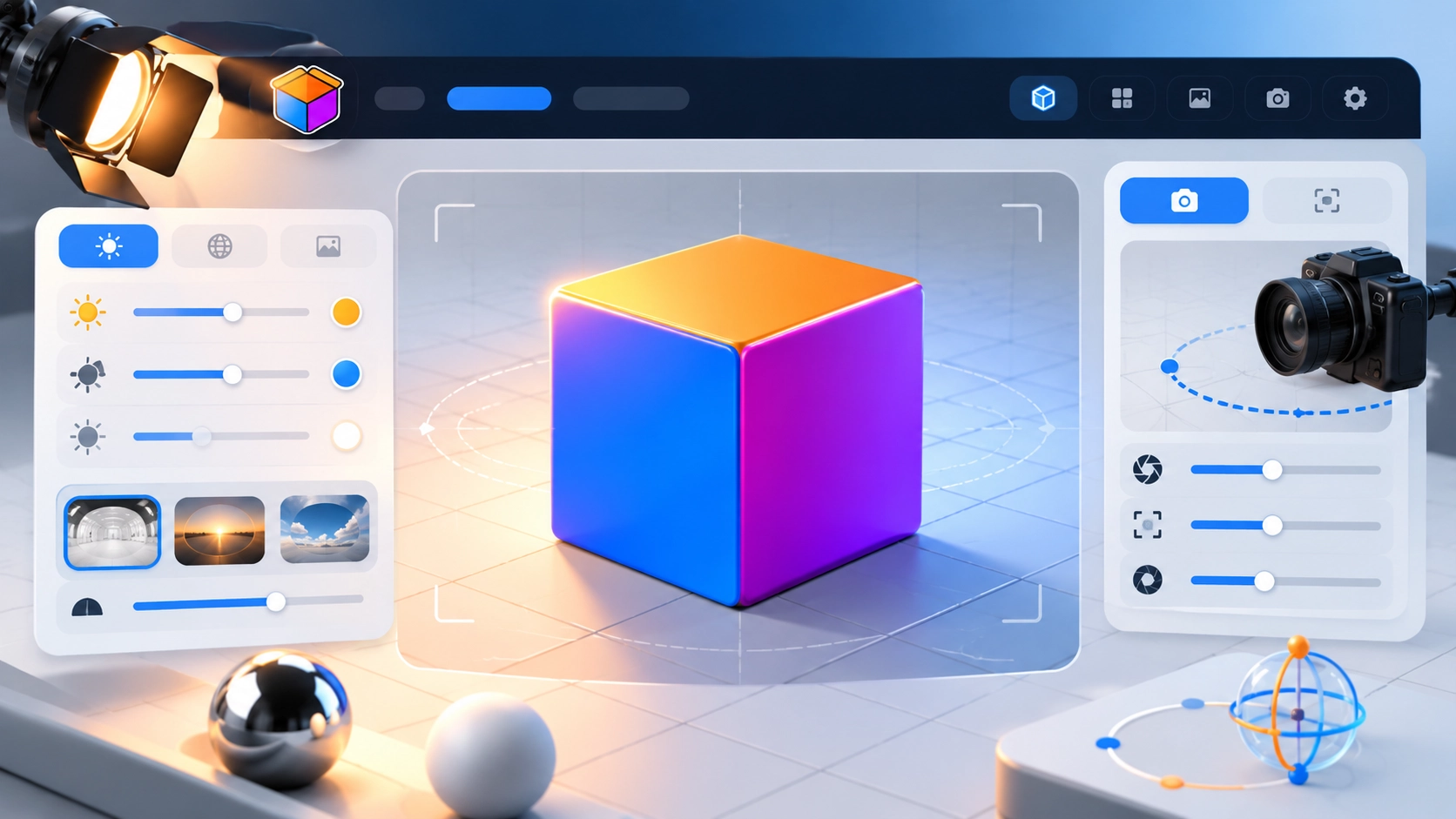The width and height of the screenshot is (1456, 819).
Task: Open settings via the gear icon
Action: click(1355, 98)
